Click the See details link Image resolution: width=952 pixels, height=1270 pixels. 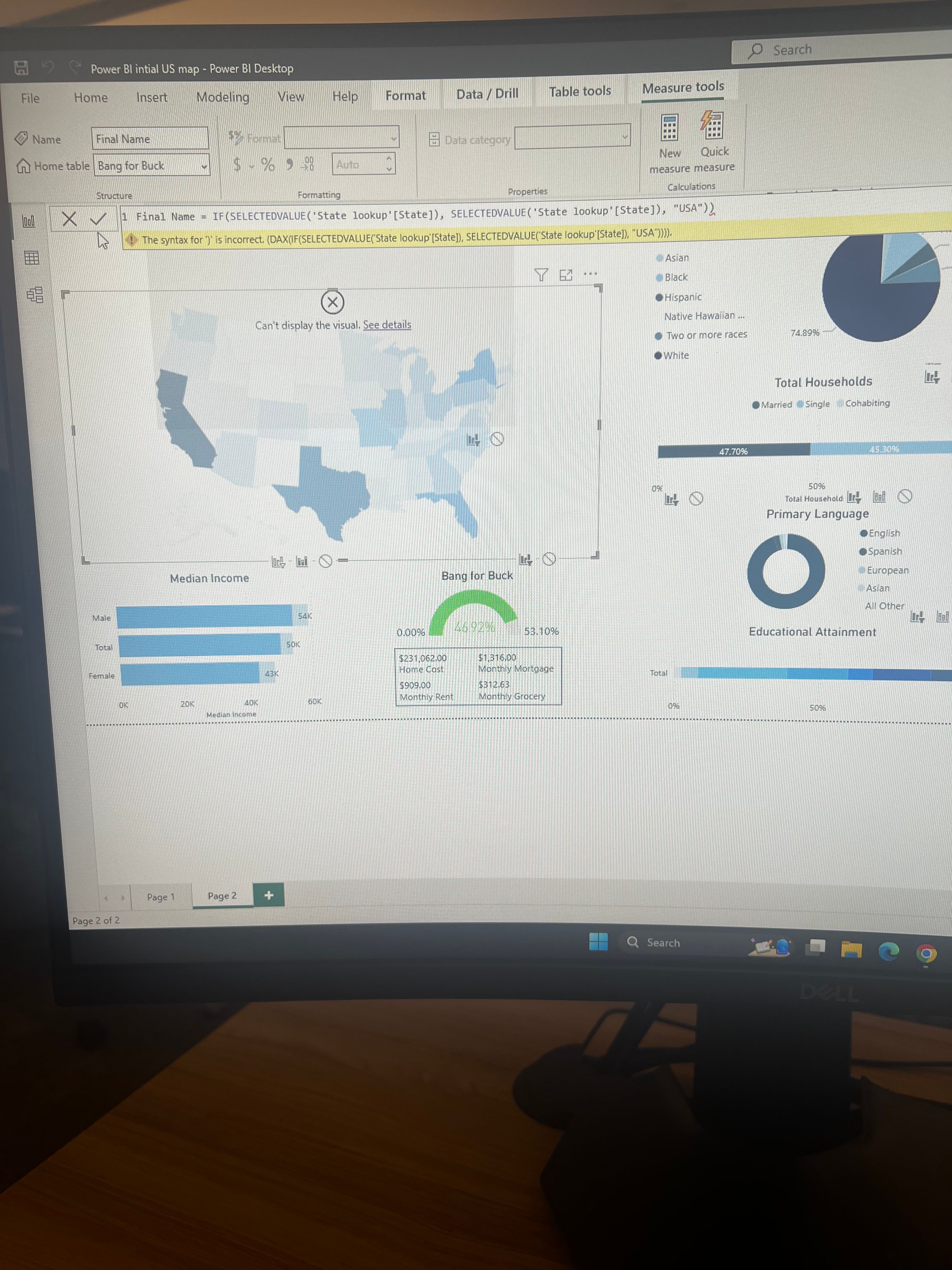(387, 325)
